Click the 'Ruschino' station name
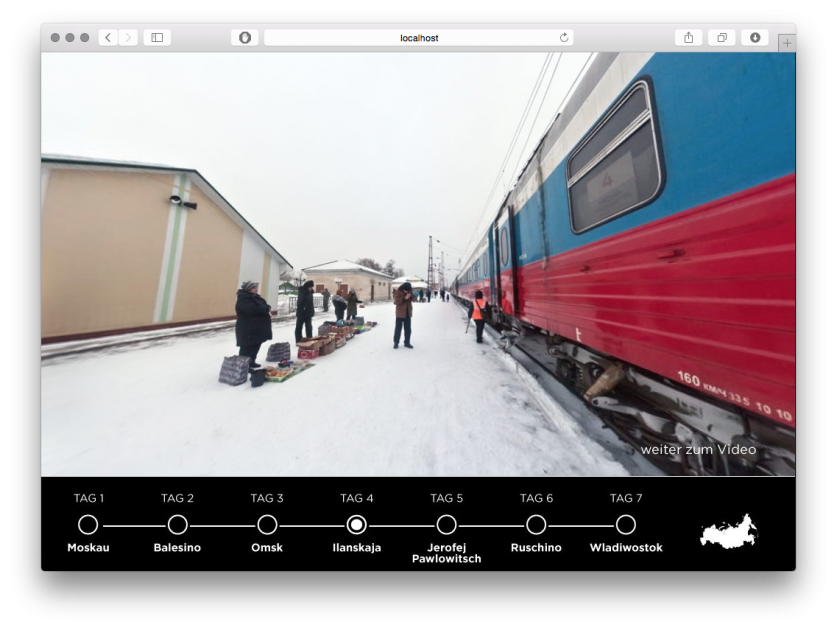The height and width of the screenshot is (630, 837). (x=536, y=547)
